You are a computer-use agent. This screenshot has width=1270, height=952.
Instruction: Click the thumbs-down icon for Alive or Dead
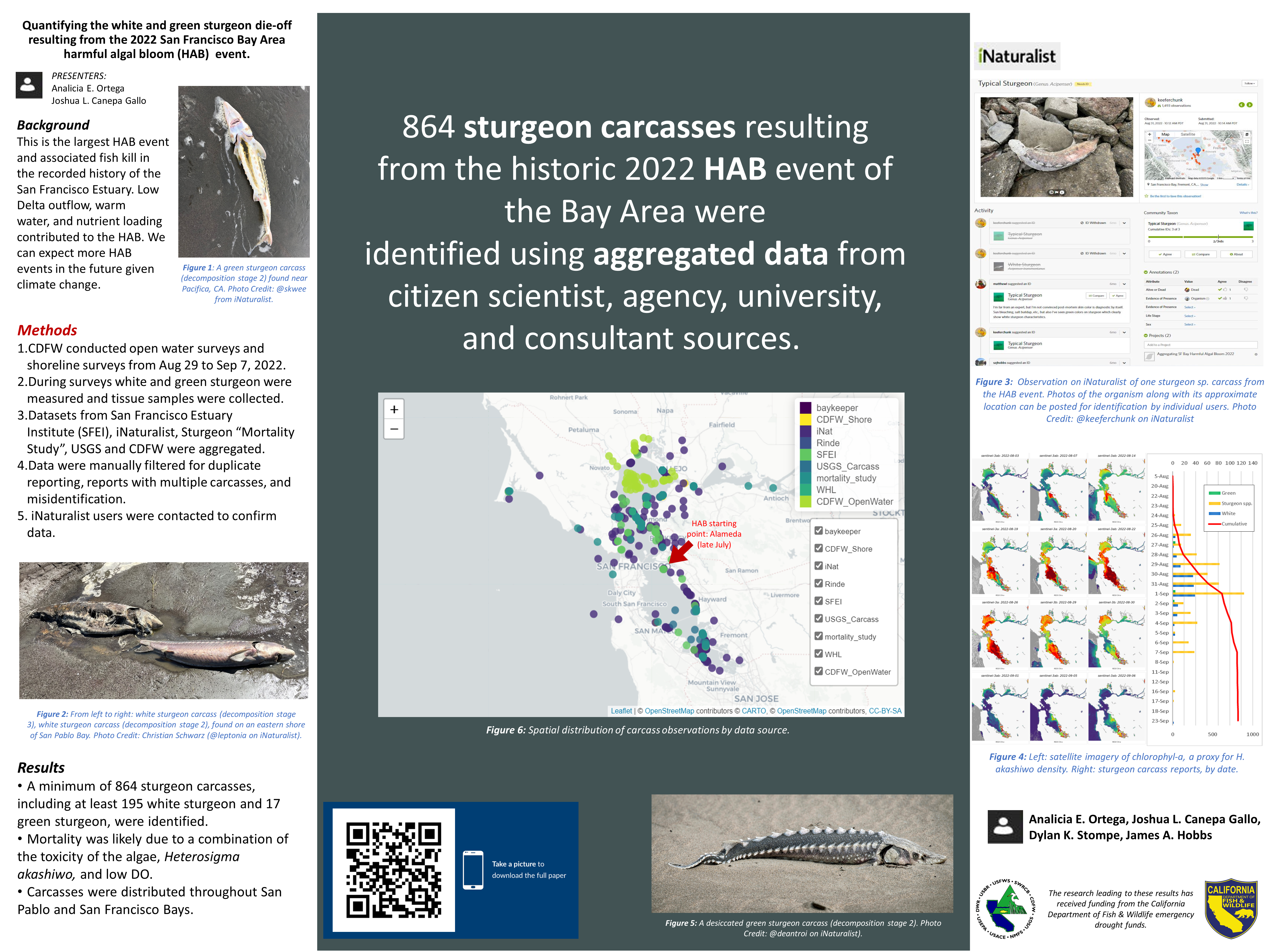coord(1246,290)
